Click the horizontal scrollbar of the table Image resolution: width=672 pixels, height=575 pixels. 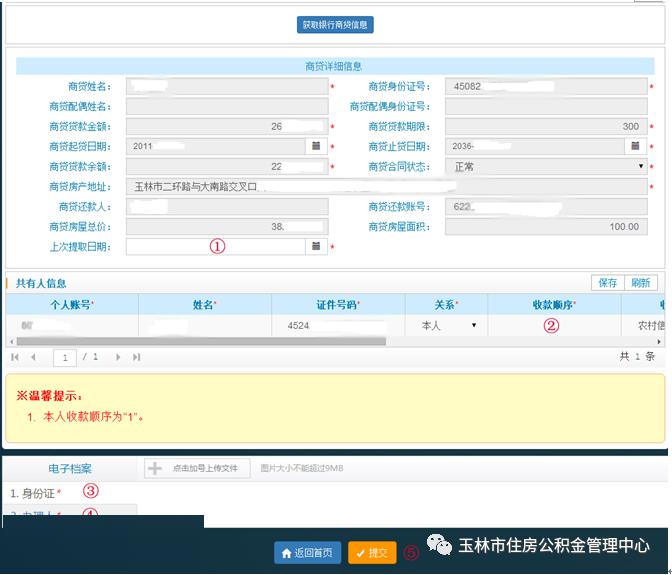coord(201,341)
